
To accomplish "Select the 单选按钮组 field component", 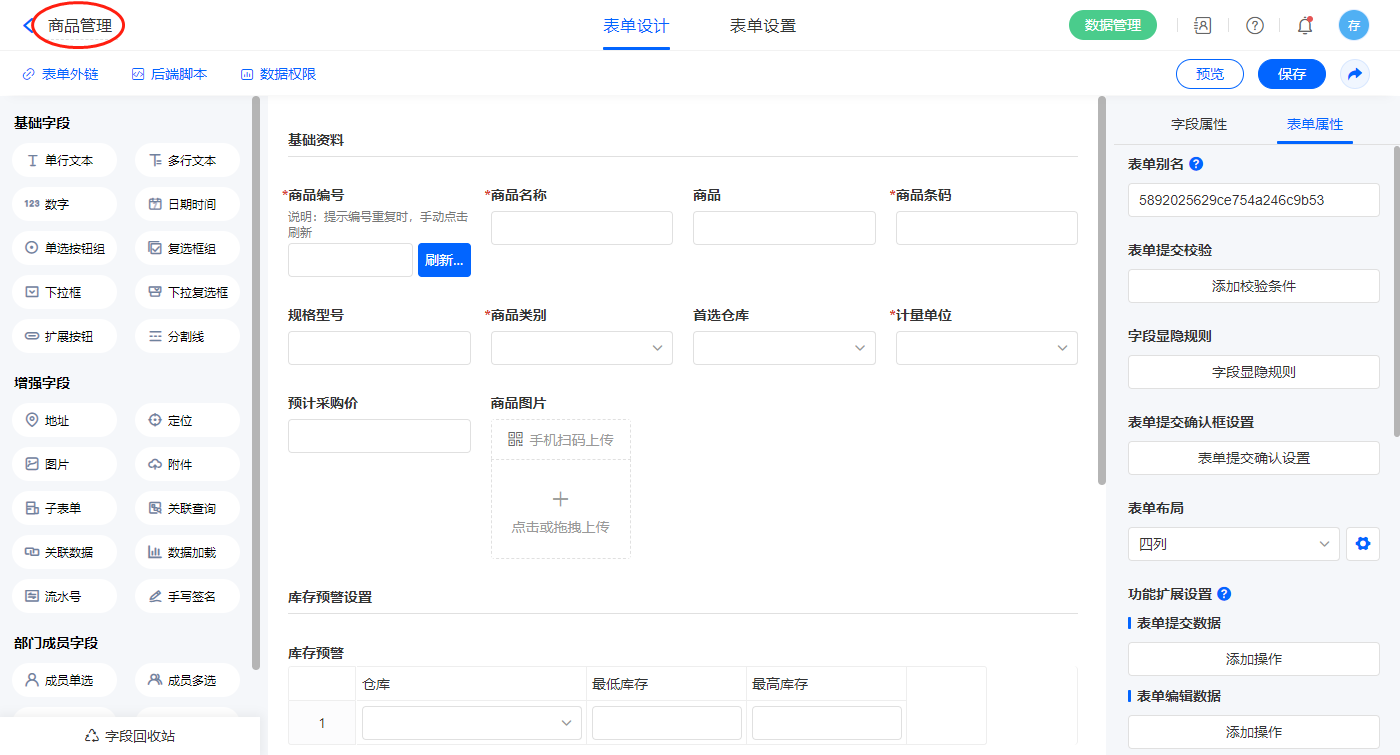I will [65, 248].
